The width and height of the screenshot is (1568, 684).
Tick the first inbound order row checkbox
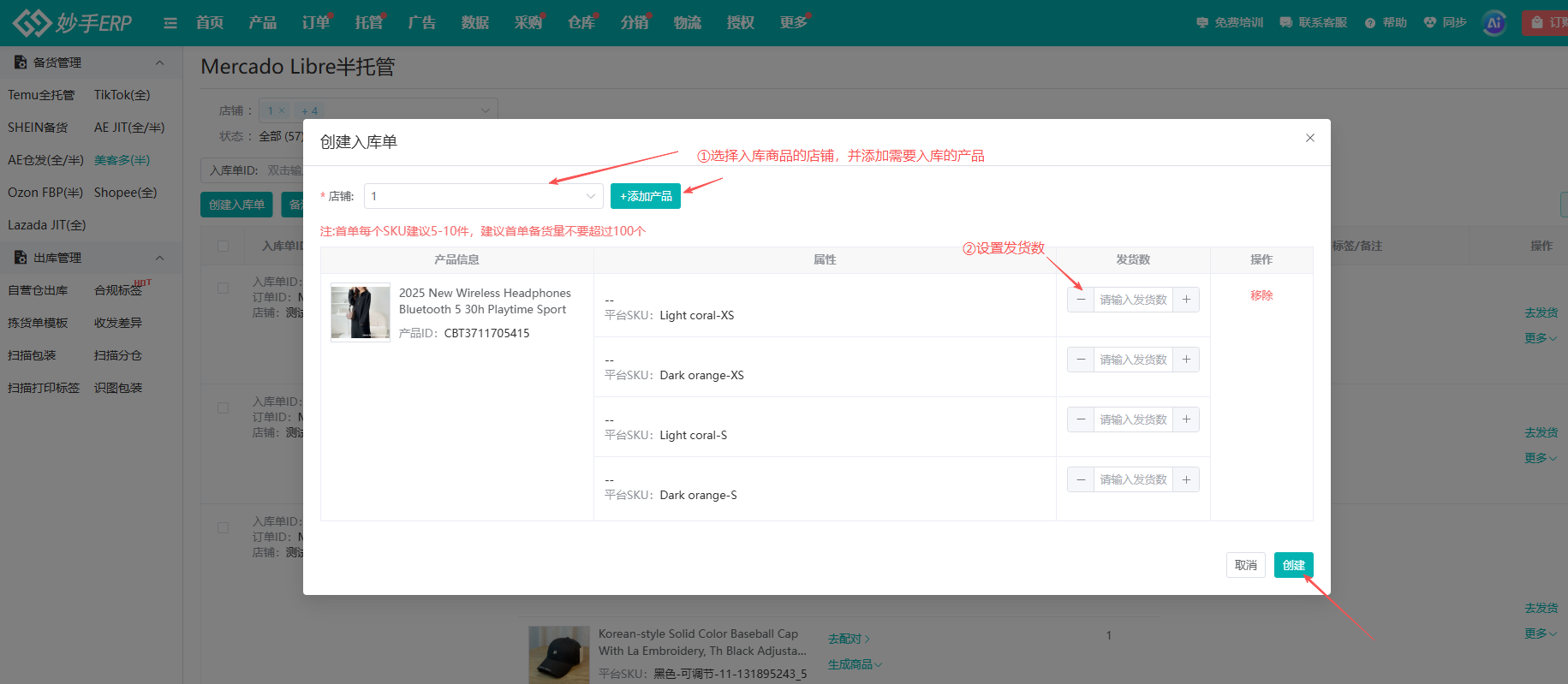(224, 288)
